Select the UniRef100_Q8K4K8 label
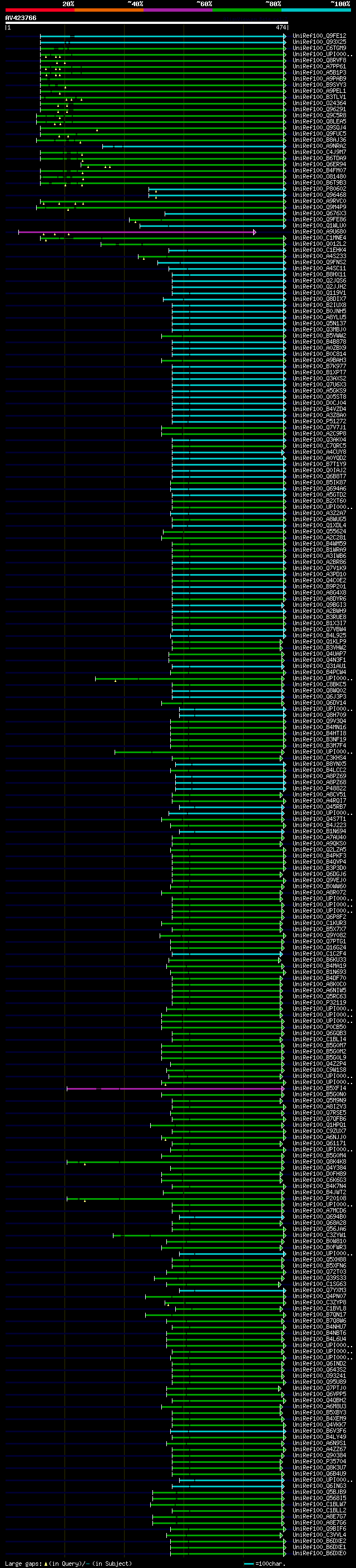 point(319,1161)
